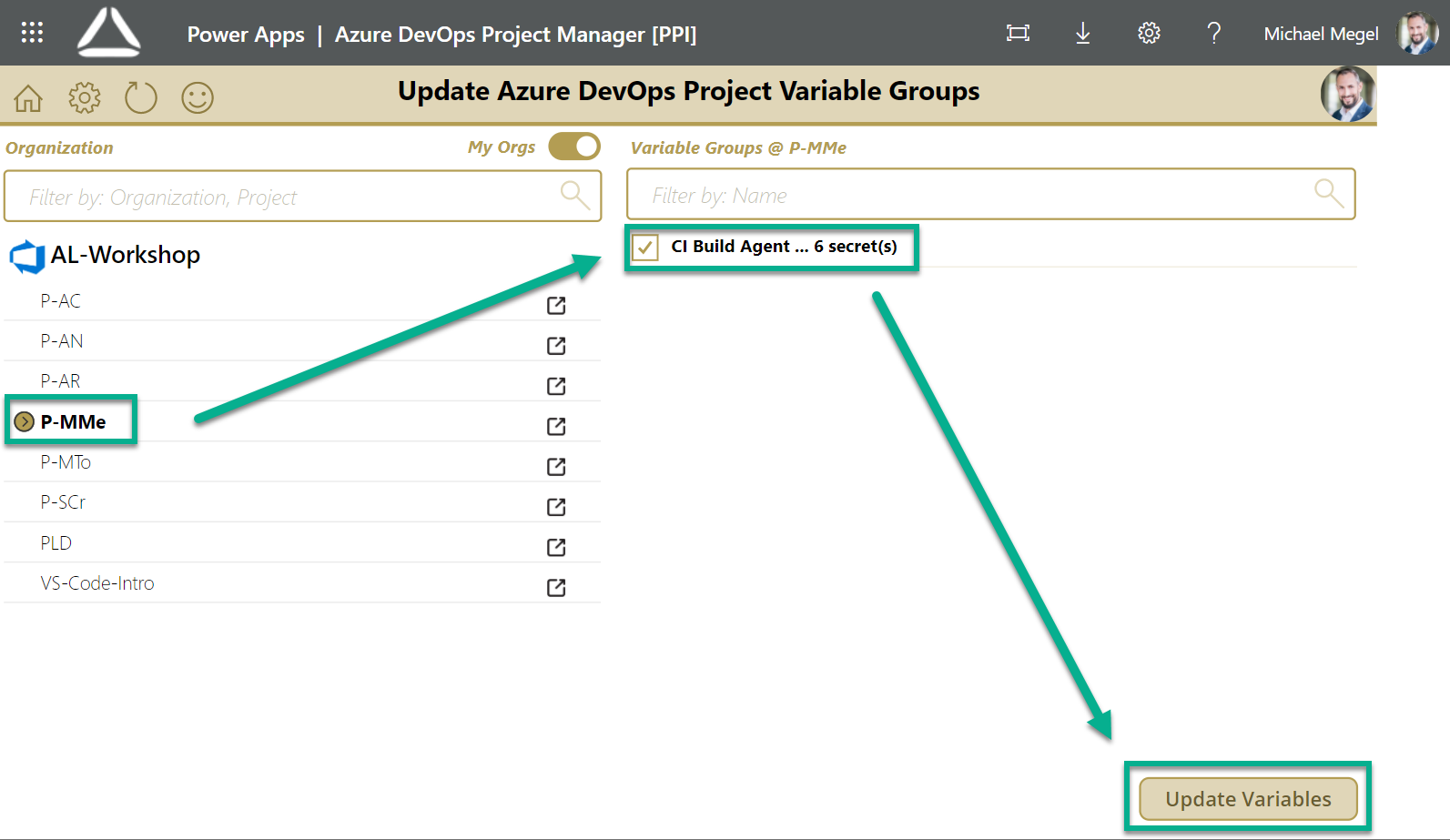The image size is (1450, 840).
Task: Open P-MMe in external link
Action: [x=556, y=426]
